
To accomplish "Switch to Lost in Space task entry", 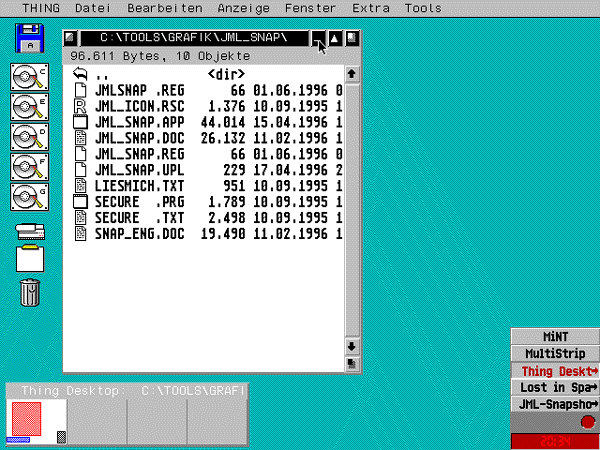I will click(x=555, y=387).
